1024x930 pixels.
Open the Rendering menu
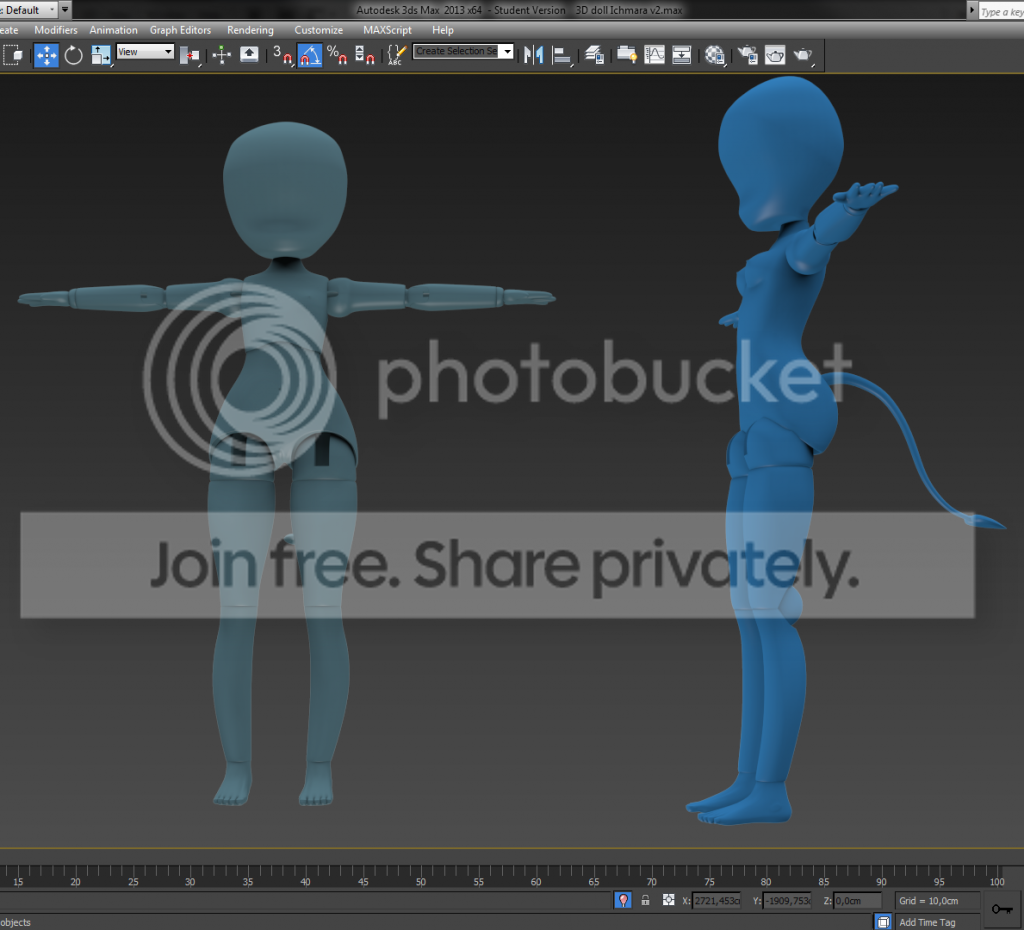[250, 30]
